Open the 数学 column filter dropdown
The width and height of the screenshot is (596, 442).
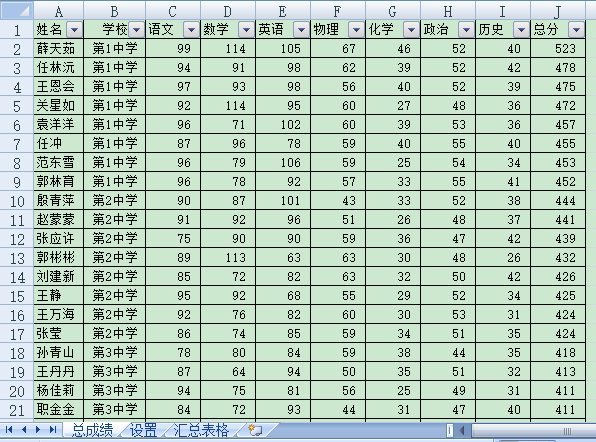pos(246,29)
